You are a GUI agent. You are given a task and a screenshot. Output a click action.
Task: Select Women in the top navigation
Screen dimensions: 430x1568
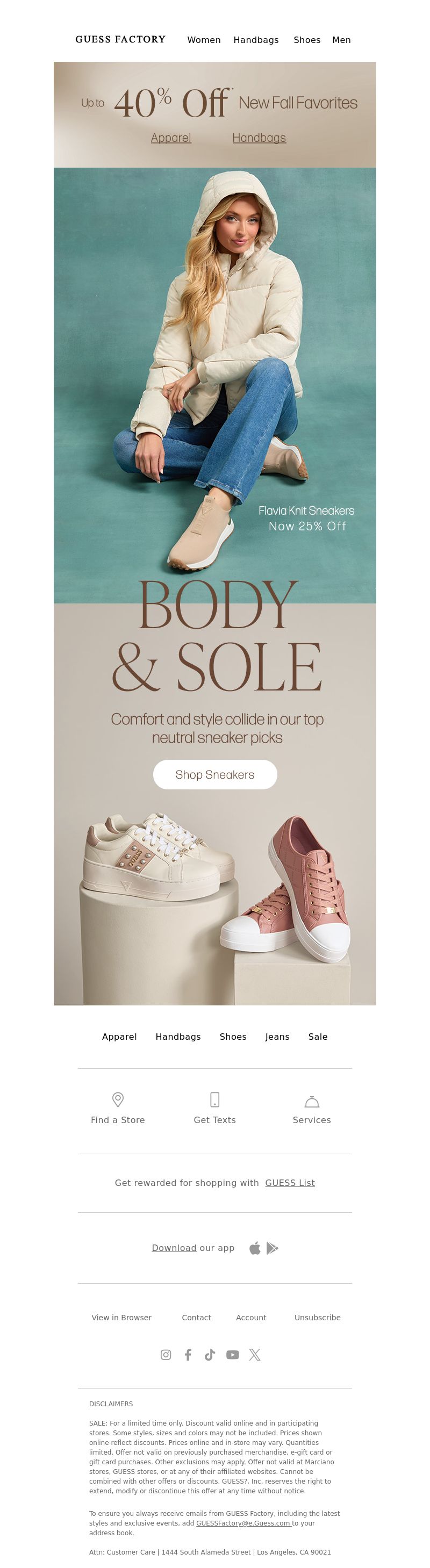[204, 40]
